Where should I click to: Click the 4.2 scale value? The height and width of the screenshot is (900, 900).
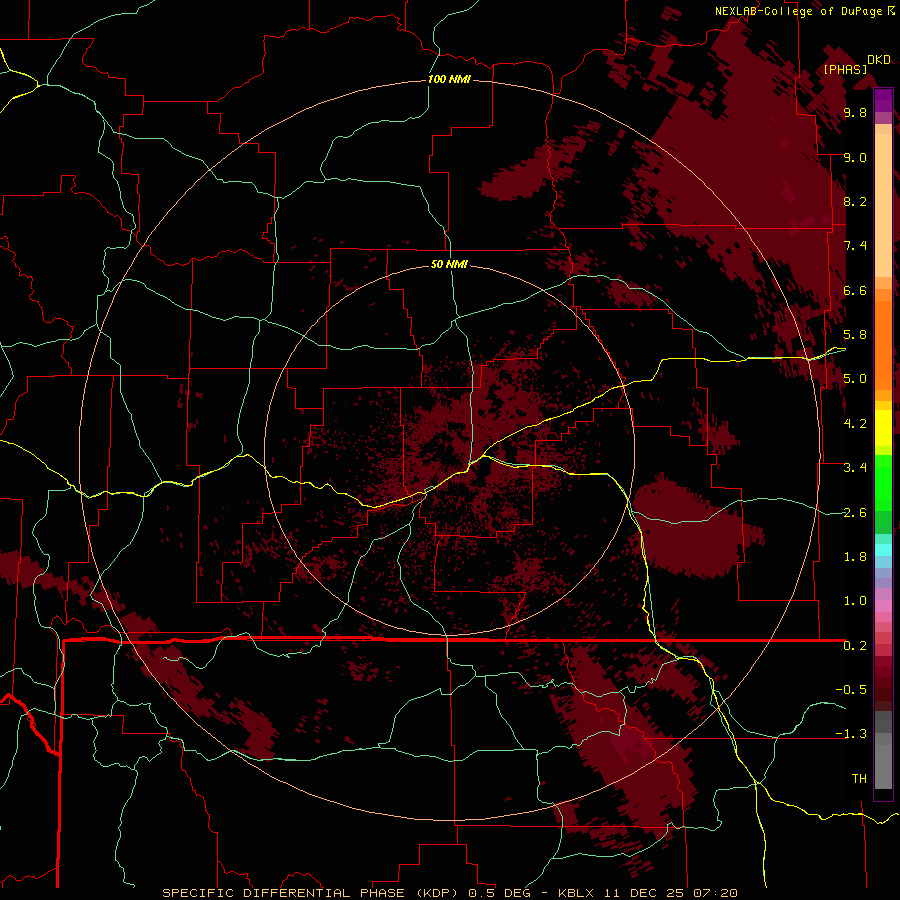(x=855, y=424)
